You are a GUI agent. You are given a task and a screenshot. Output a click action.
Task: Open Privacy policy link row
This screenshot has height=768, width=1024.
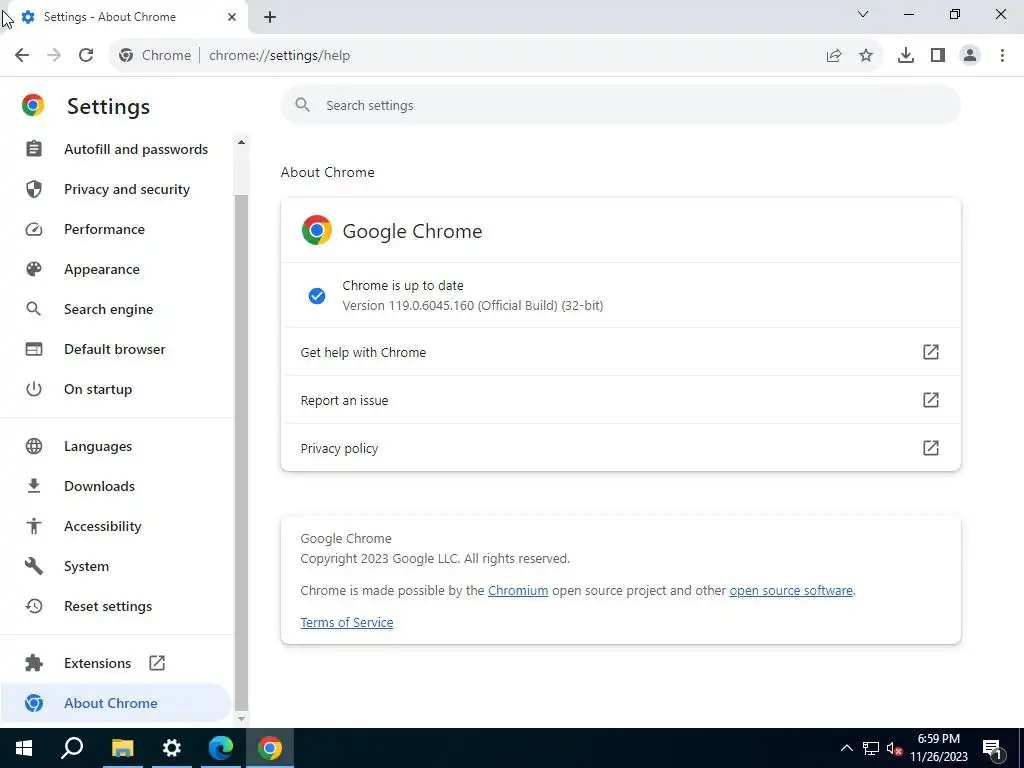point(620,448)
